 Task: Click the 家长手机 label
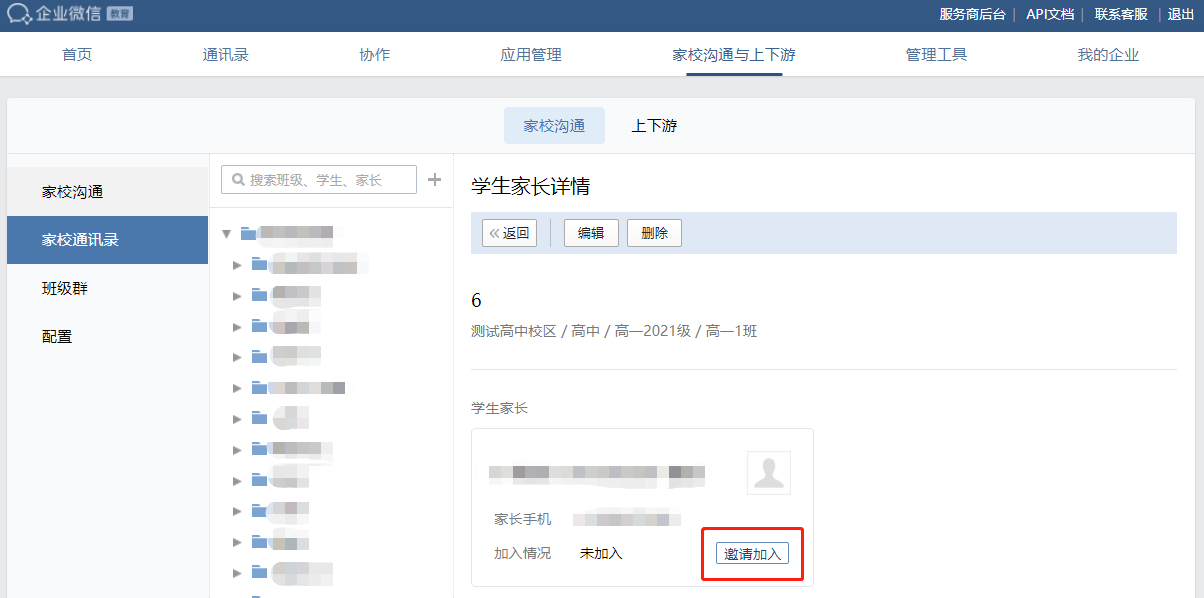[x=522, y=519]
